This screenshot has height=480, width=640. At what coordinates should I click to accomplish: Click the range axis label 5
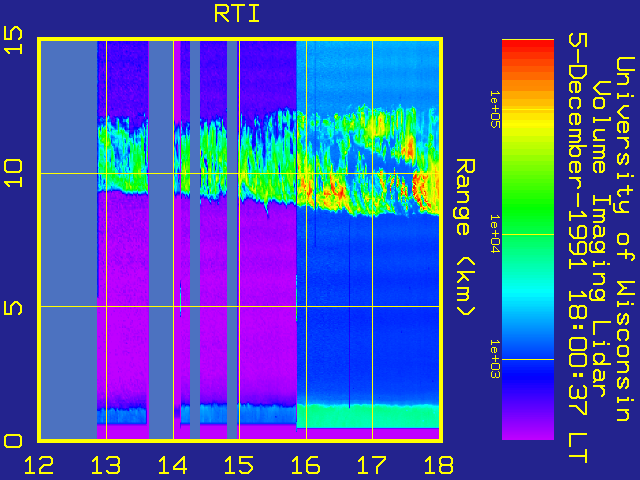click(13, 307)
